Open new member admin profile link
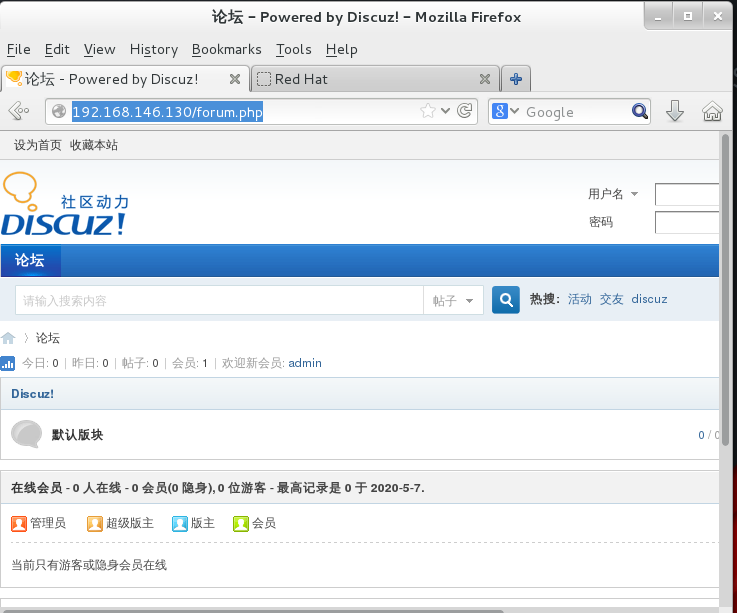737x613 pixels. pyautogui.click(x=305, y=363)
